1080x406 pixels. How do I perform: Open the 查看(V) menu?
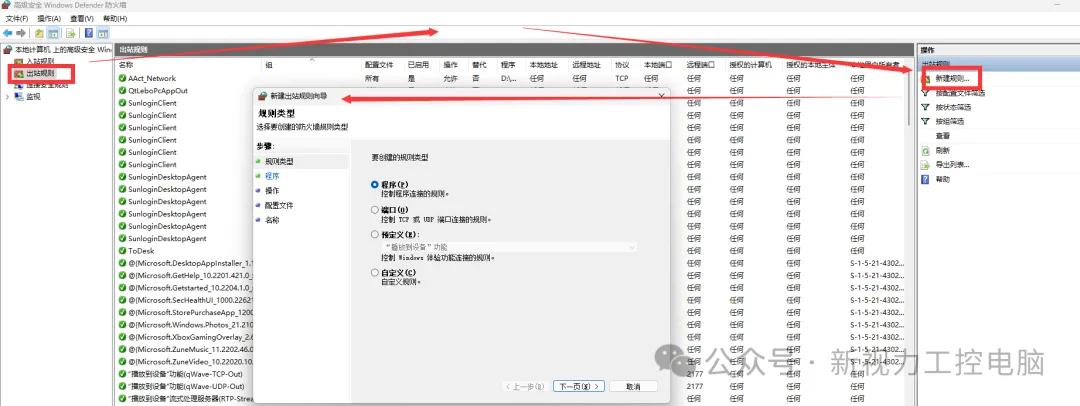[81, 18]
